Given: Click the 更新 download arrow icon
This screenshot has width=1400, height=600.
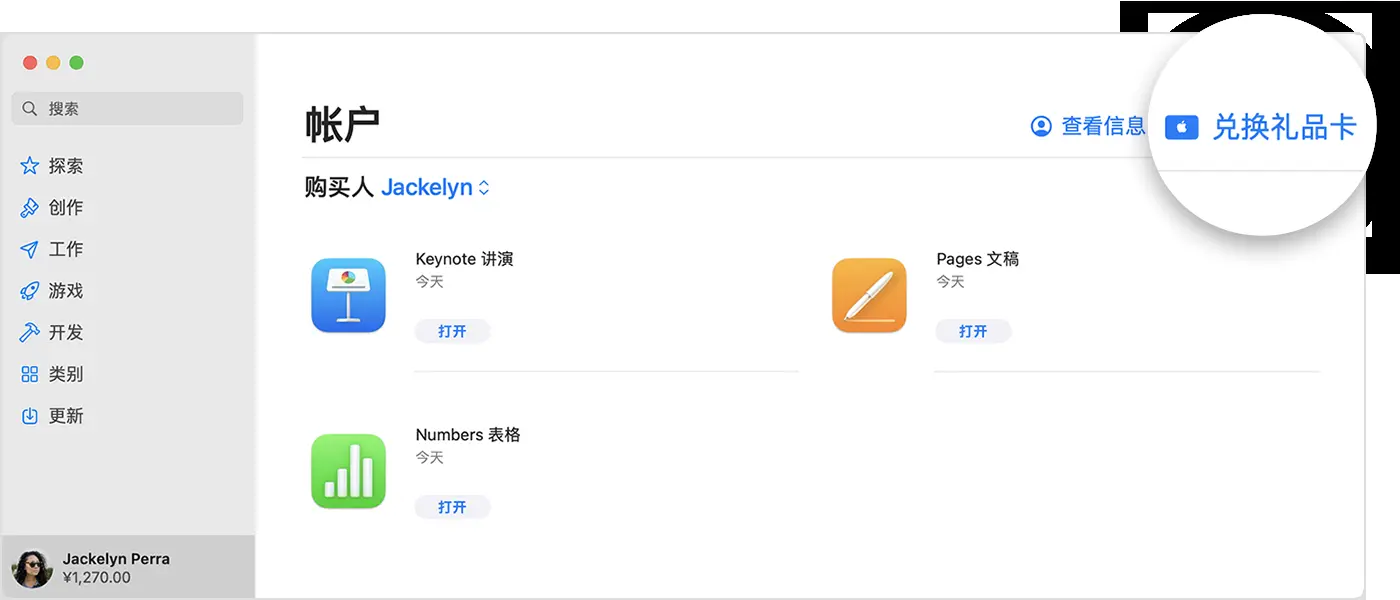Looking at the screenshot, I should pos(30,416).
